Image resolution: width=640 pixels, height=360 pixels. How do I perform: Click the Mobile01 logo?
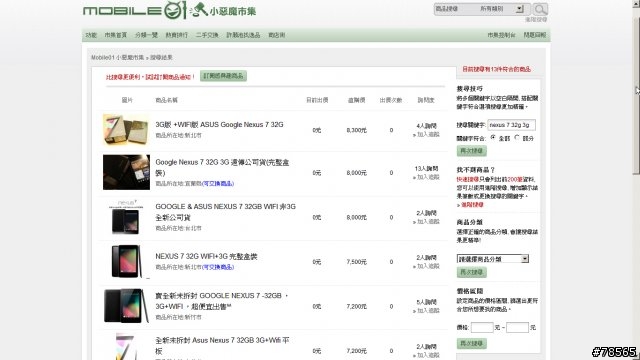click(135, 10)
